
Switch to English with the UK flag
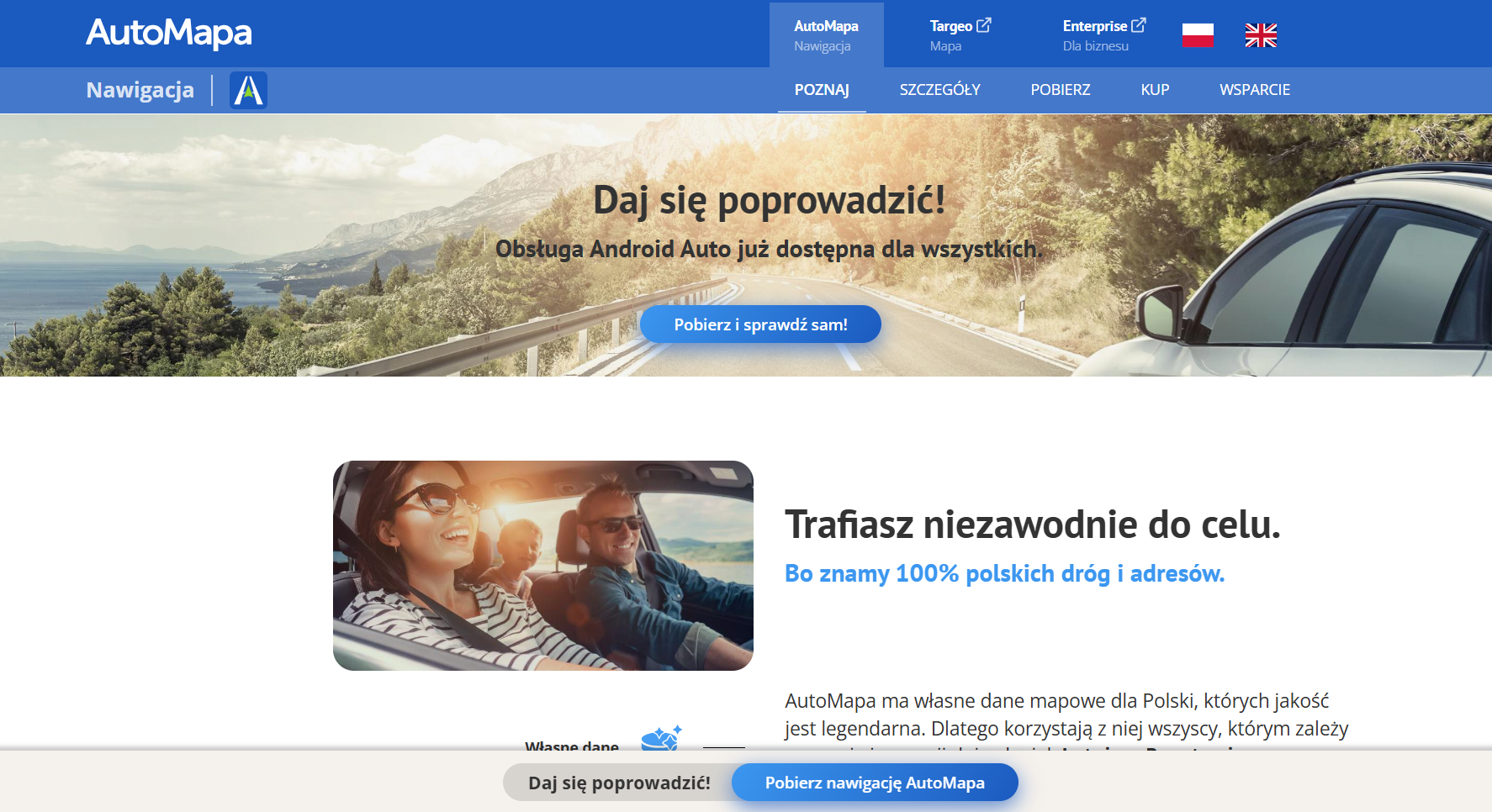[x=1261, y=35]
